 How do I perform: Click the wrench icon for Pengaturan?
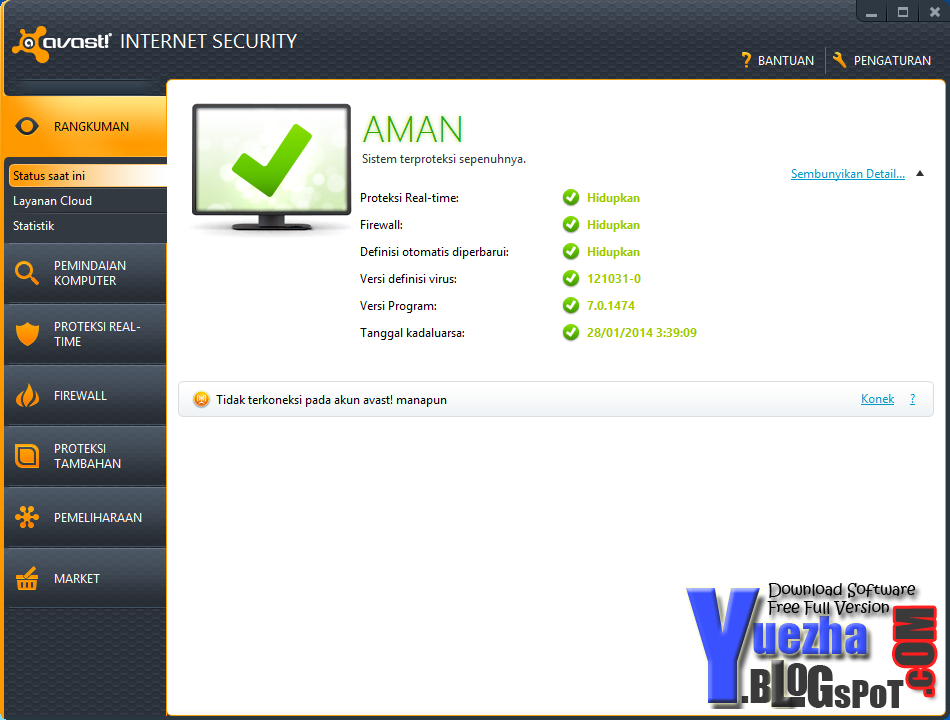(840, 60)
